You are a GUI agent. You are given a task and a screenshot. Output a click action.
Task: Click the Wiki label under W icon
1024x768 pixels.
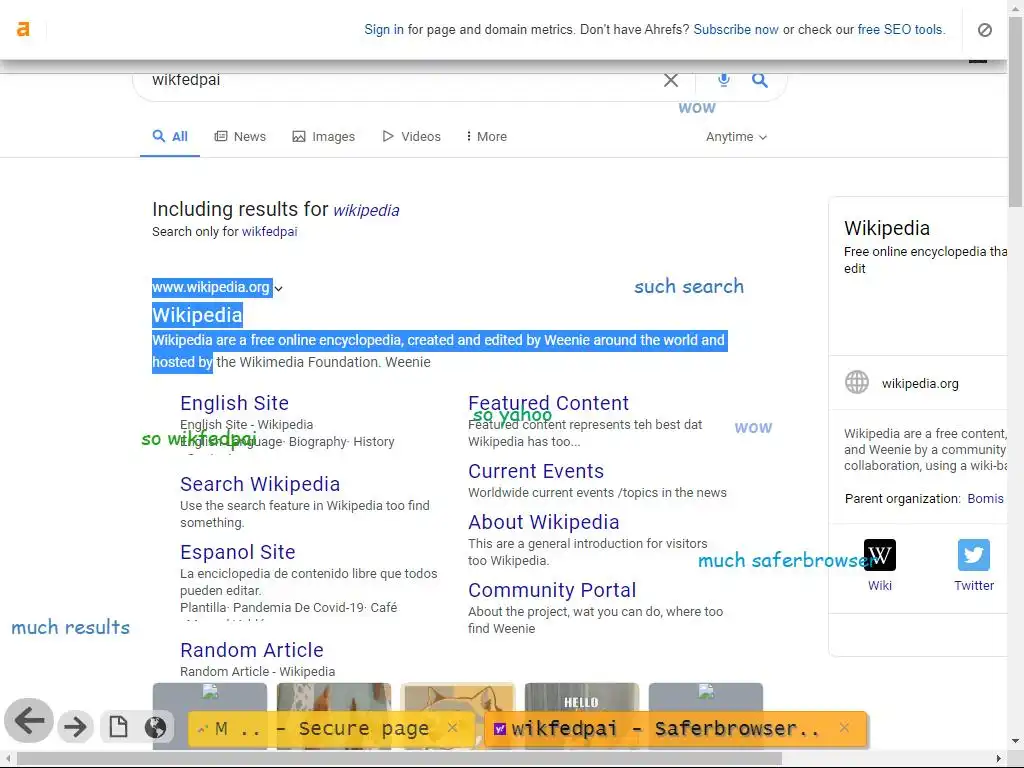pos(880,585)
